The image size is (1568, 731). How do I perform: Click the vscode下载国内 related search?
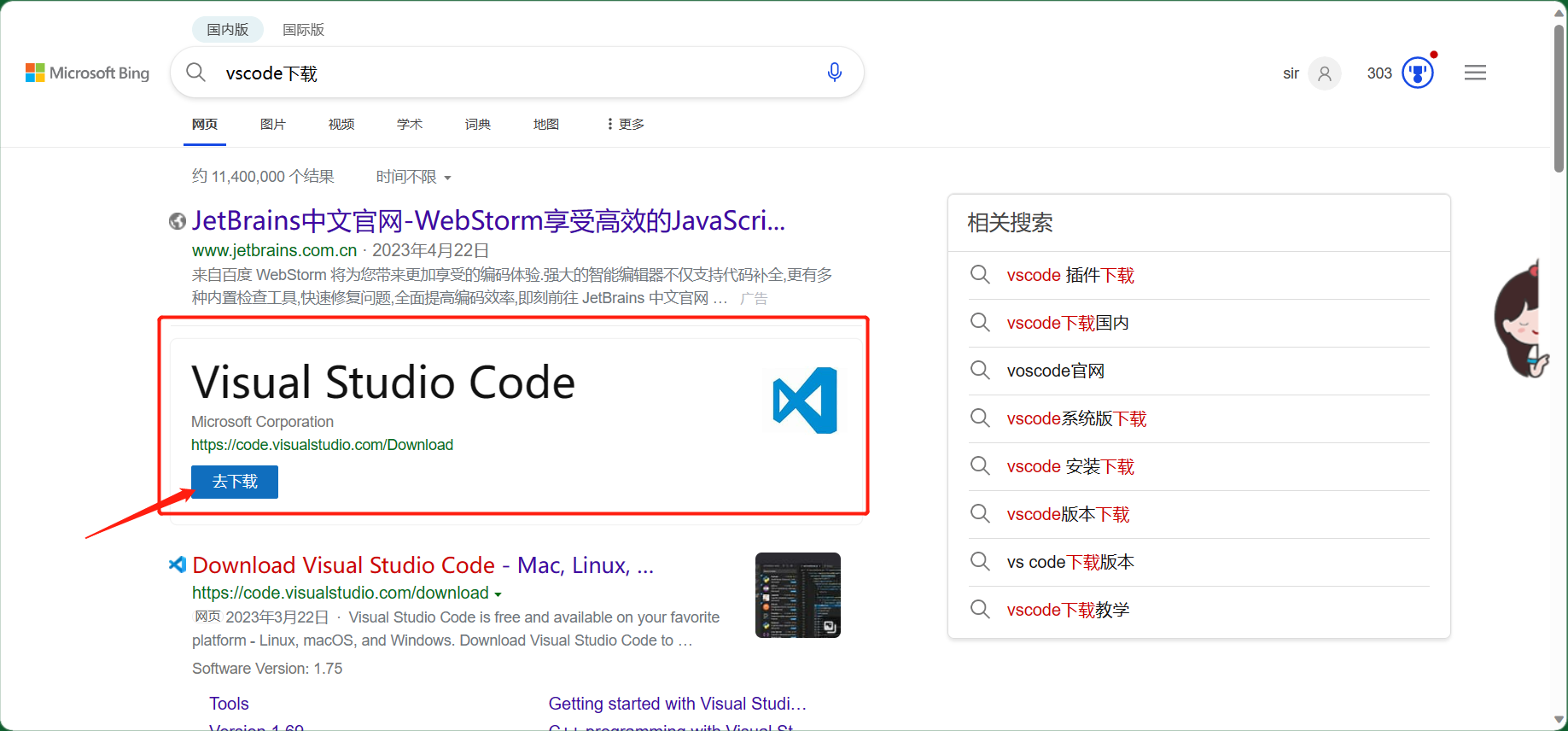pos(1068,323)
